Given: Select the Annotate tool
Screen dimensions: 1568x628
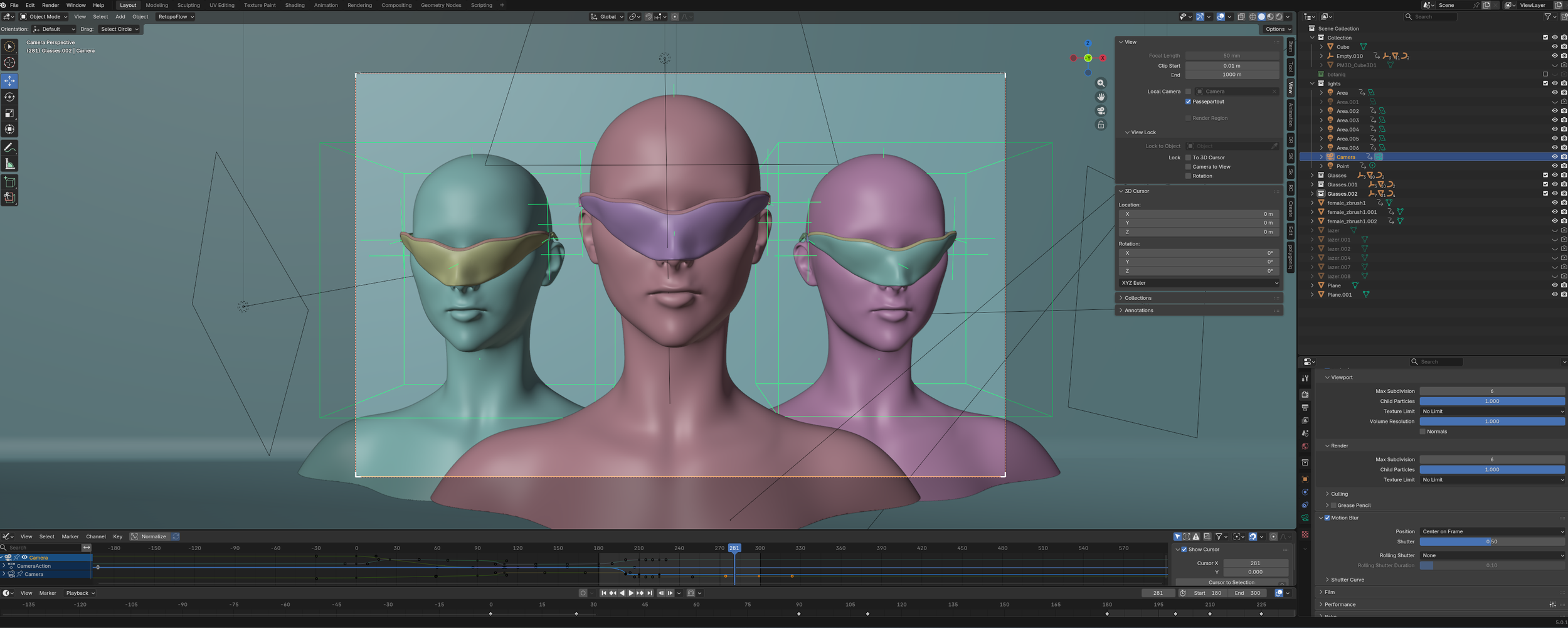Looking at the screenshot, I should click(x=9, y=146).
